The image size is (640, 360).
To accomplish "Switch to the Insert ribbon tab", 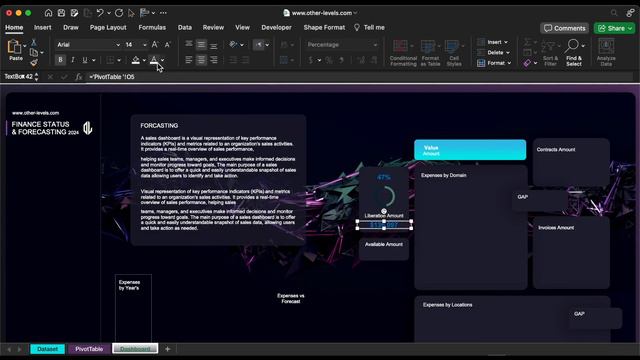I will 42,27.
